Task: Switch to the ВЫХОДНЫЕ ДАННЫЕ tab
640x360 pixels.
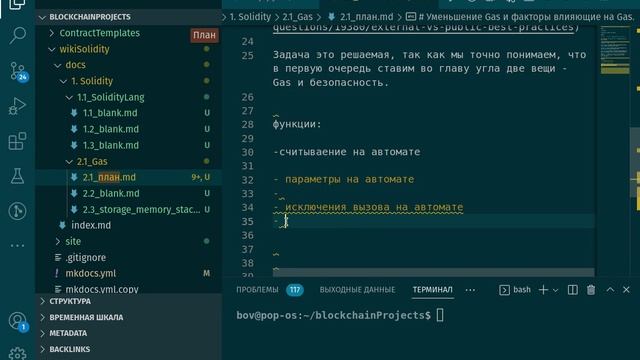Action: click(357, 290)
